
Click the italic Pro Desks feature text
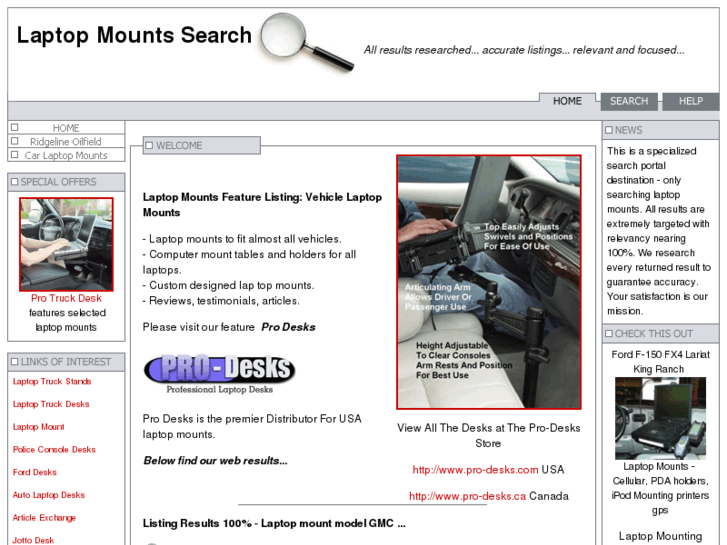[288, 327]
